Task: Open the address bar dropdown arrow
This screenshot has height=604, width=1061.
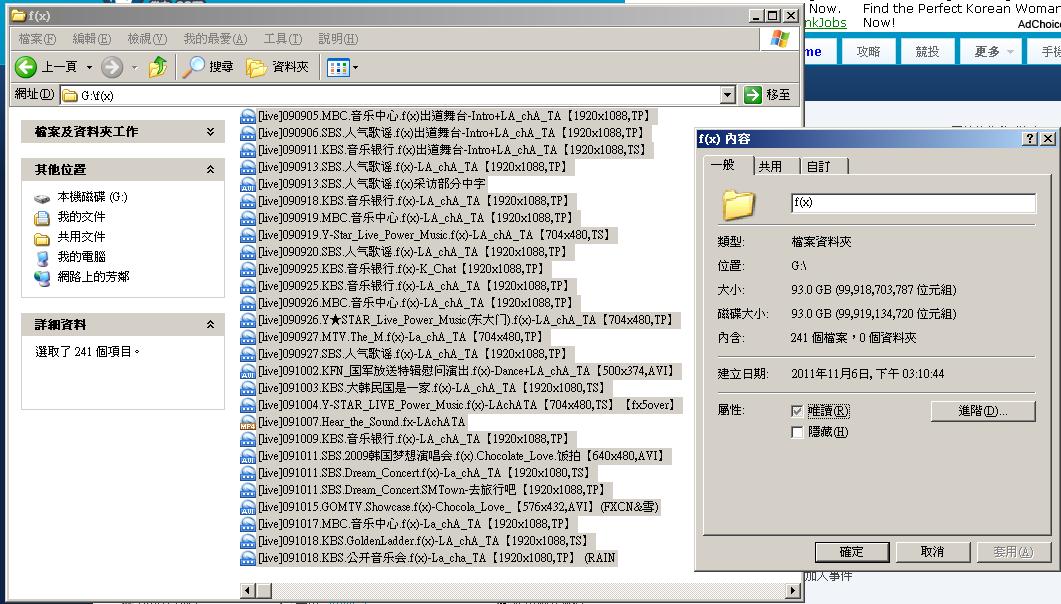Action: [x=727, y=95]
